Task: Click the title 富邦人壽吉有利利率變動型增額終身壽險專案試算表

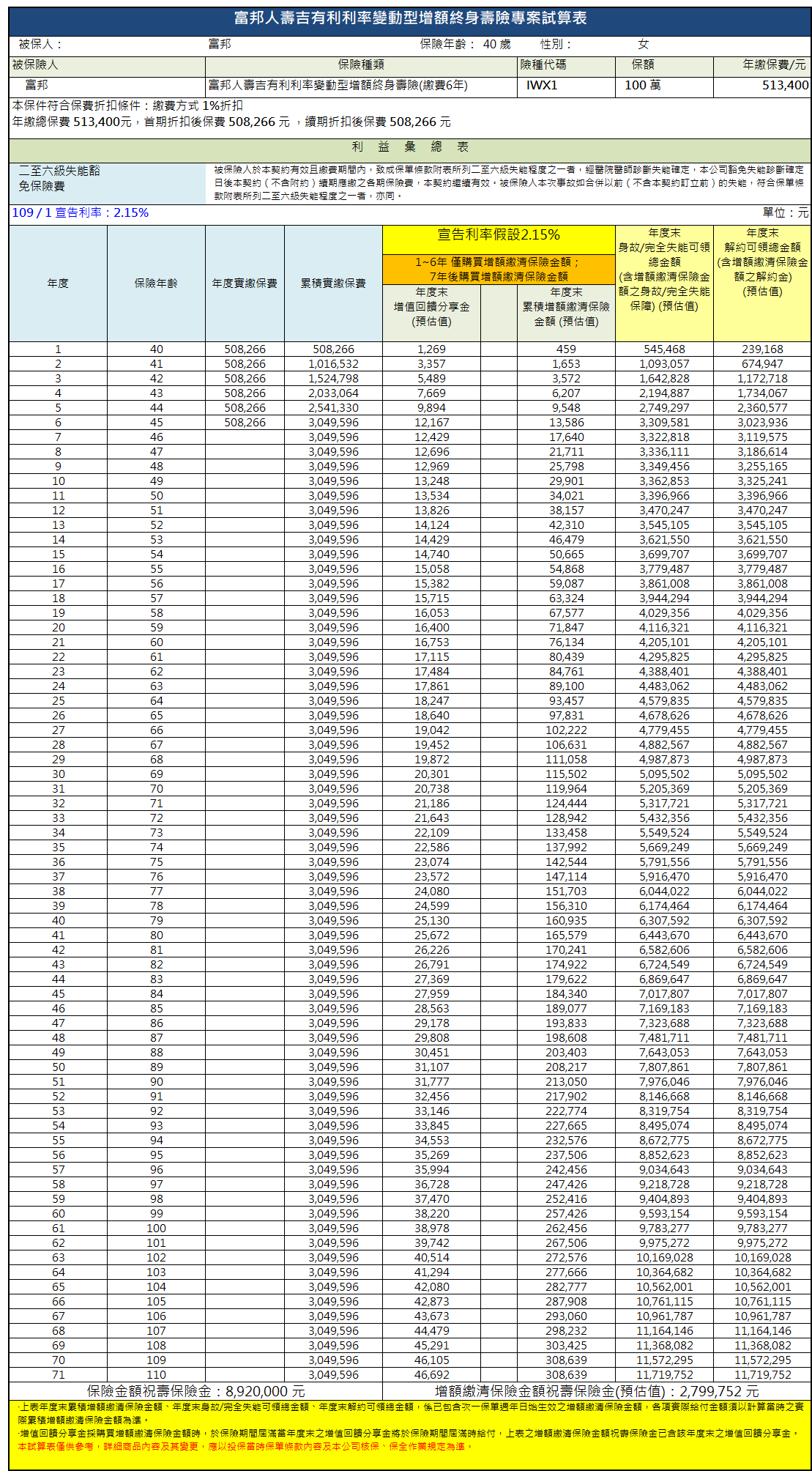Action: [x=410, y=18]
